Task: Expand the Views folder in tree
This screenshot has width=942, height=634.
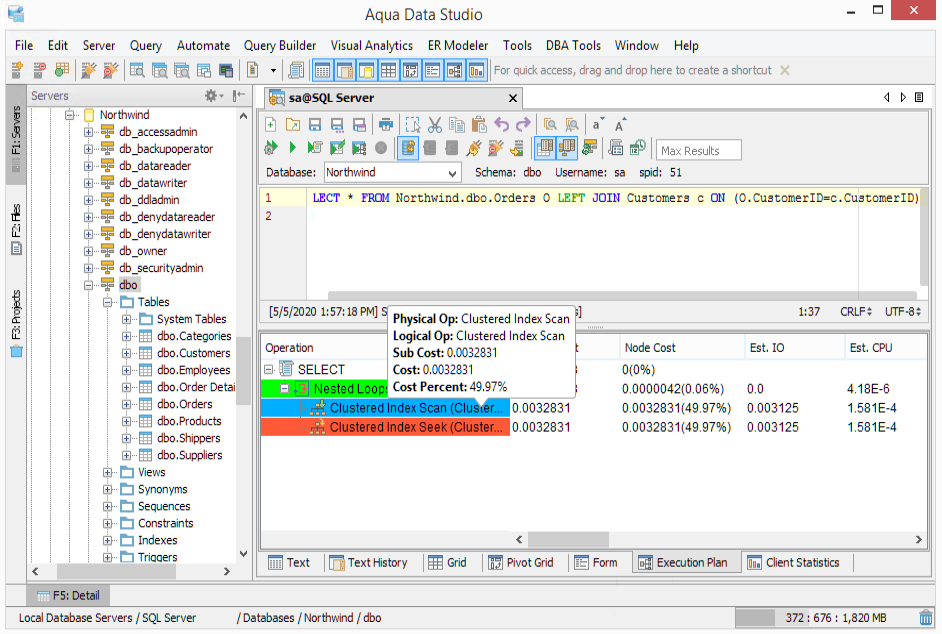Action: 109,472
